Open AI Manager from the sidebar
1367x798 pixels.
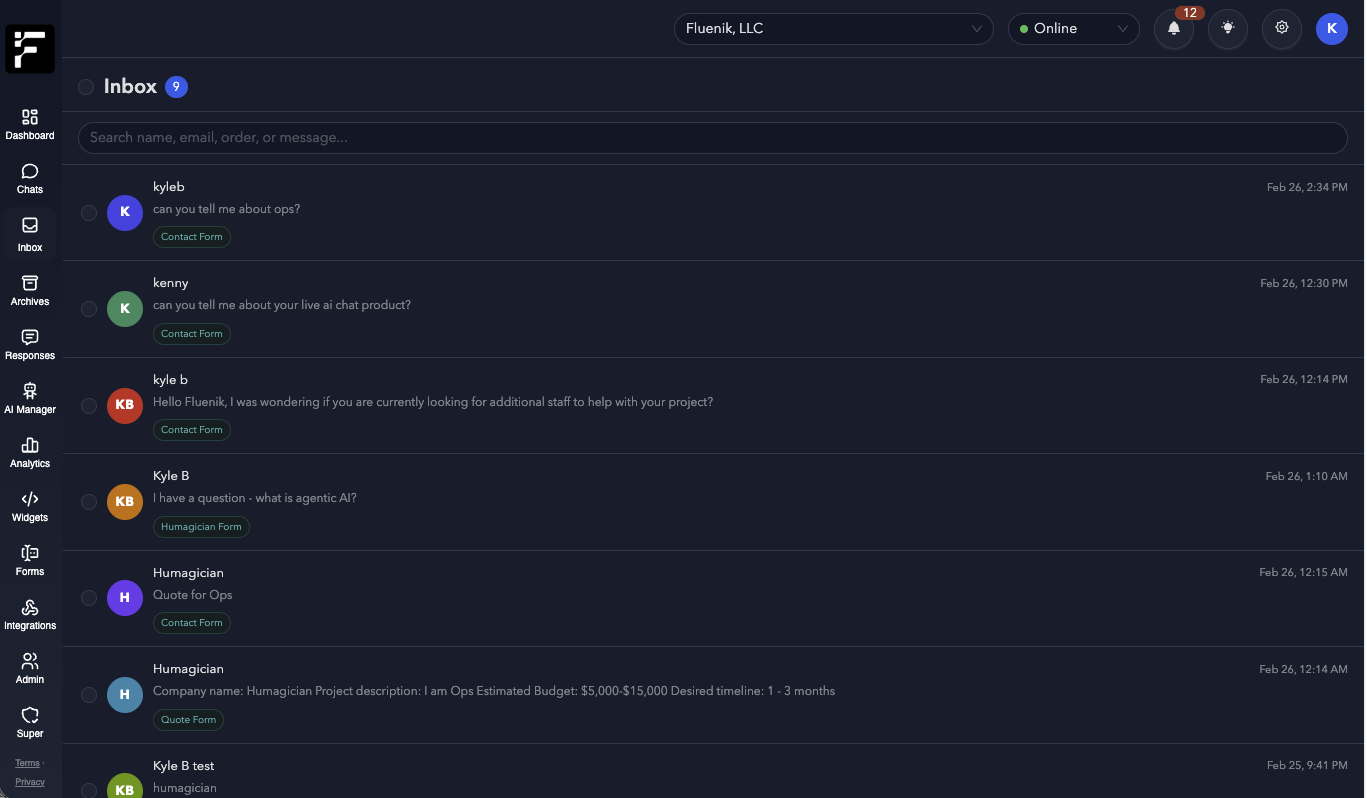(x=29, y=399)
